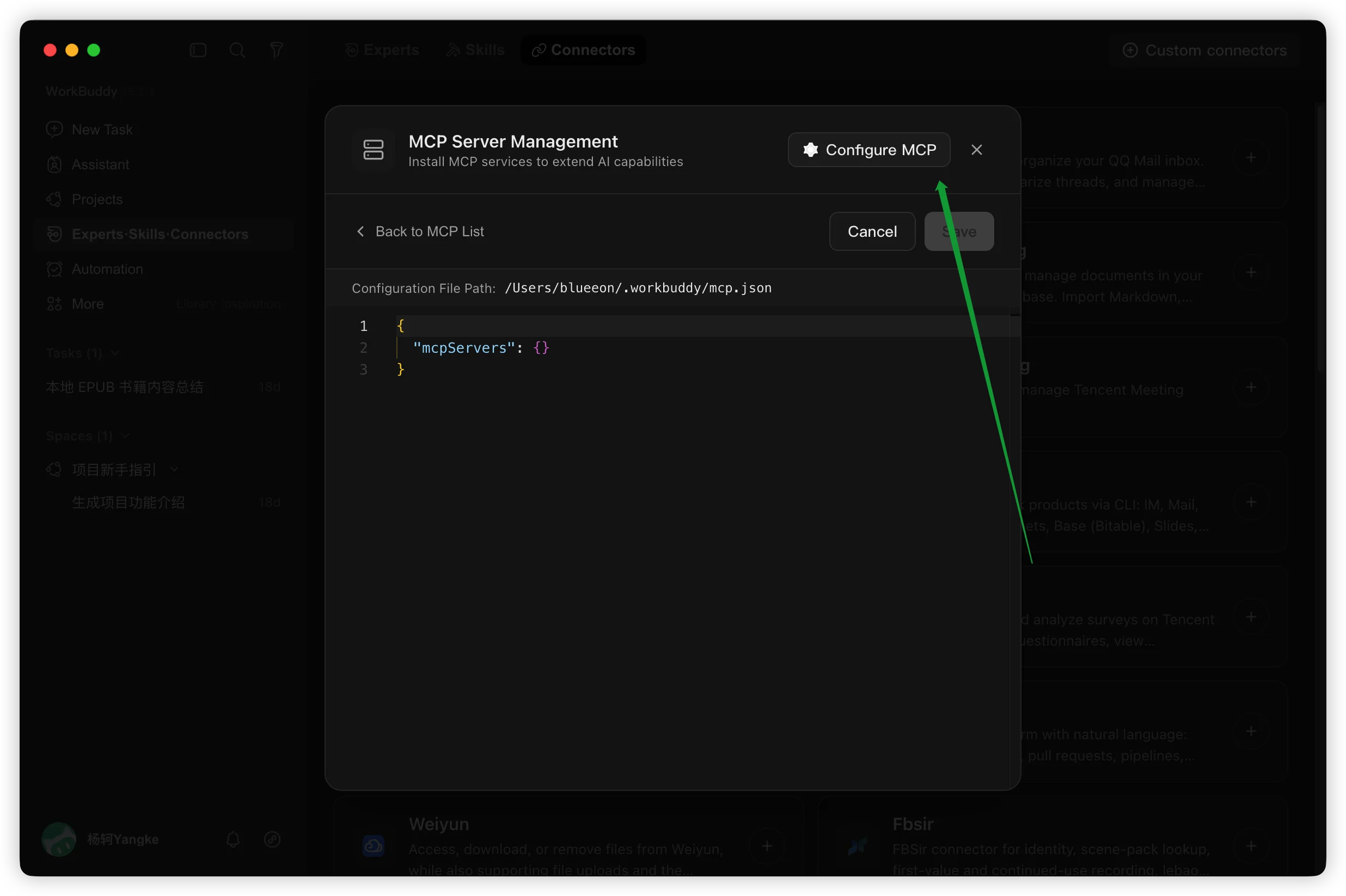Click the Assistant sidebar icon
The height and width of the screenshot is (896, 1346).
coord(54,164)
